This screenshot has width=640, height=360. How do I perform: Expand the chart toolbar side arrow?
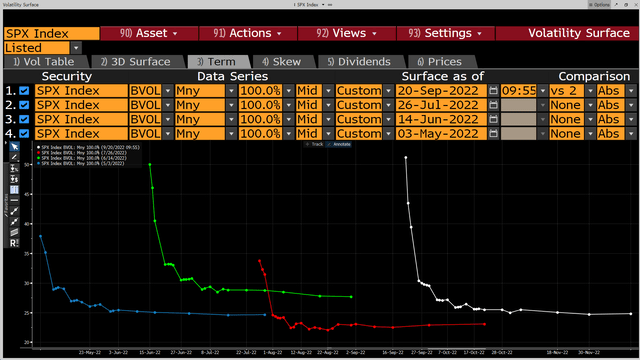[x=6, y=143]
